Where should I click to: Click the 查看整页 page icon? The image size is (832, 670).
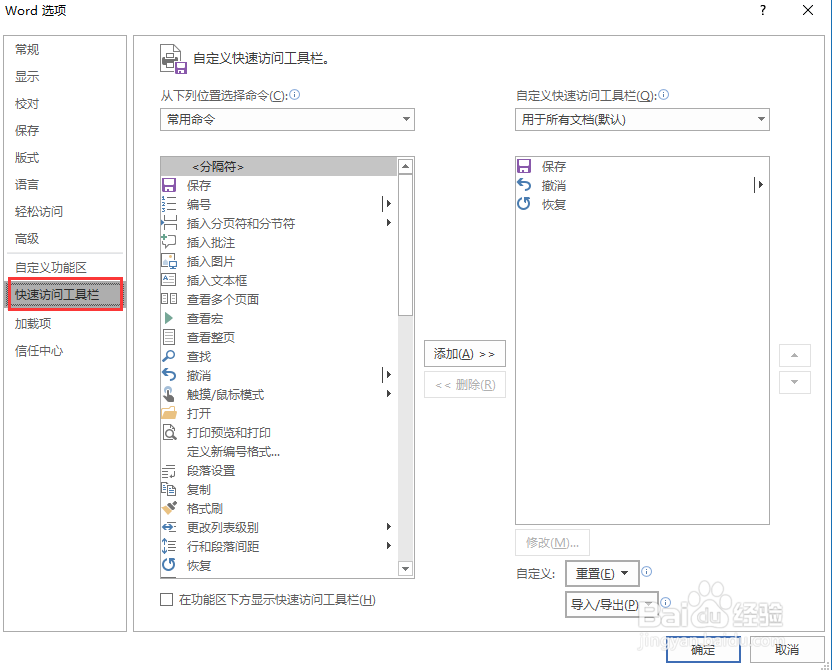click(x=169, y=337)
